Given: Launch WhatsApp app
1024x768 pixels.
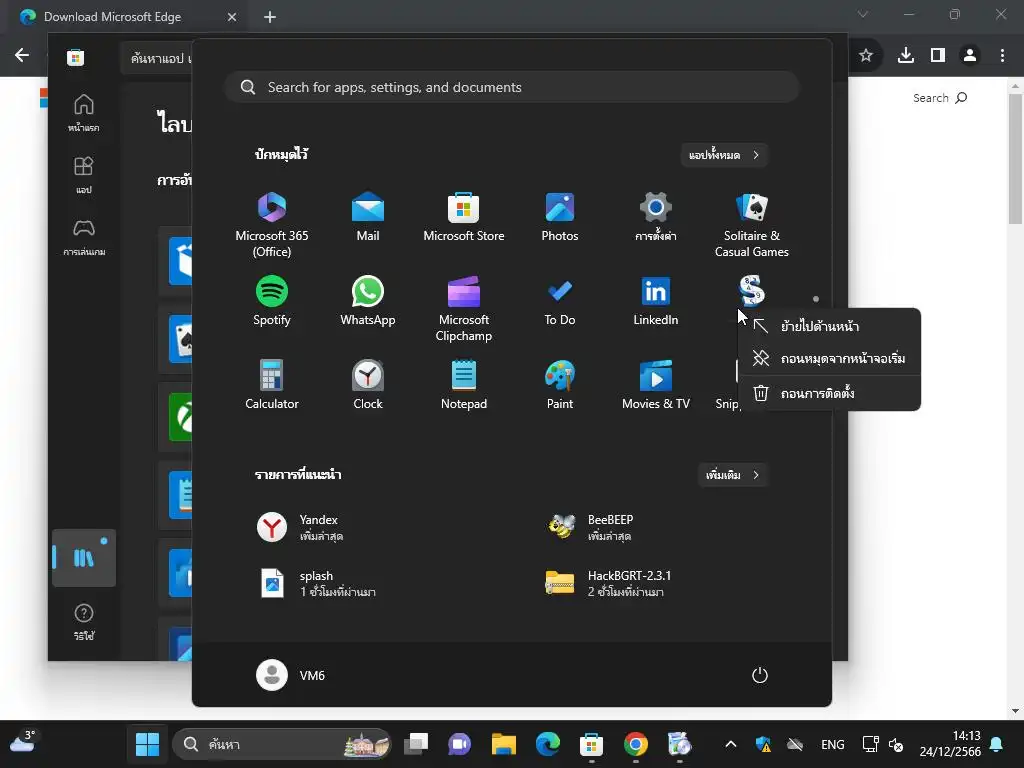Looking at the screenshot, I should (368, 301).
